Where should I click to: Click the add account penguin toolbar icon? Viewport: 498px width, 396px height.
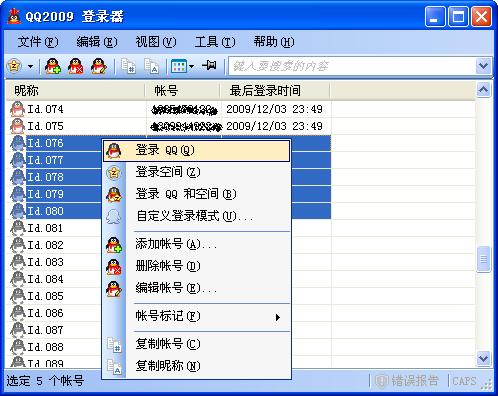pos(53,66)
